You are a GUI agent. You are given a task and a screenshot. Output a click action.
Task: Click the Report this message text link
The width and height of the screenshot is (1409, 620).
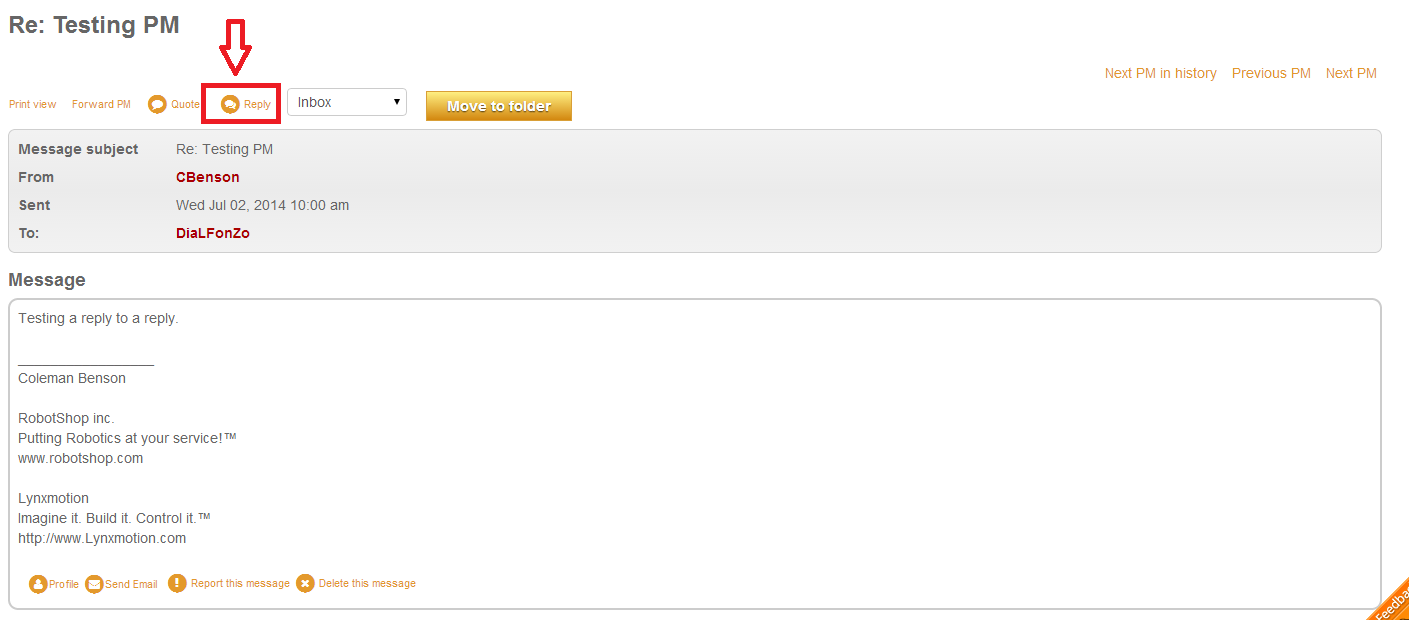tap(240, 583)
